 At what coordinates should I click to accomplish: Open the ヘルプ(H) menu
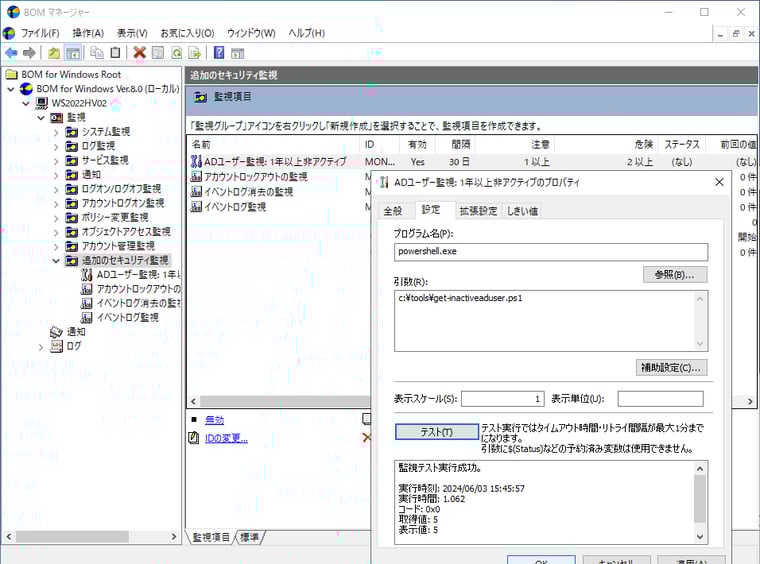pyautogui.click(x=306, y=33)
